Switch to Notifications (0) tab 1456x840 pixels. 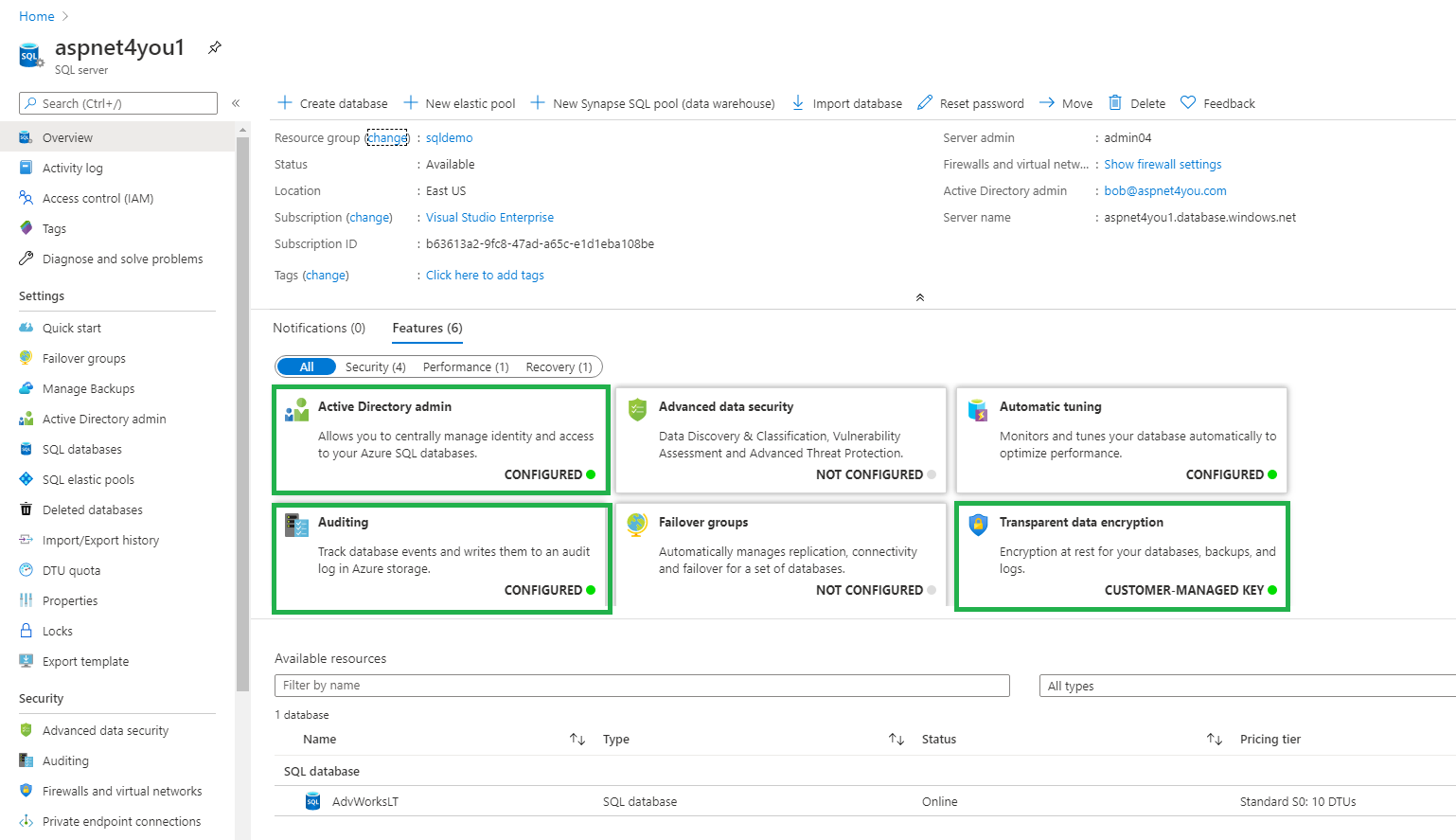click(x=319, y=328)
